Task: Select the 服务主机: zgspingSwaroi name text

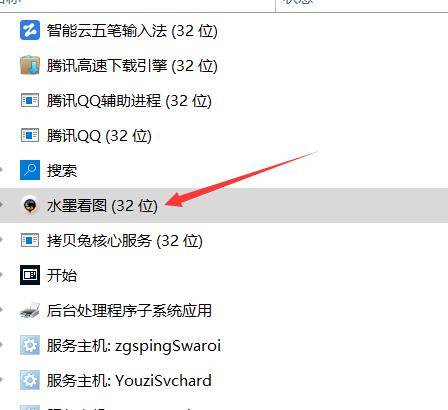Action: (134, 346)
